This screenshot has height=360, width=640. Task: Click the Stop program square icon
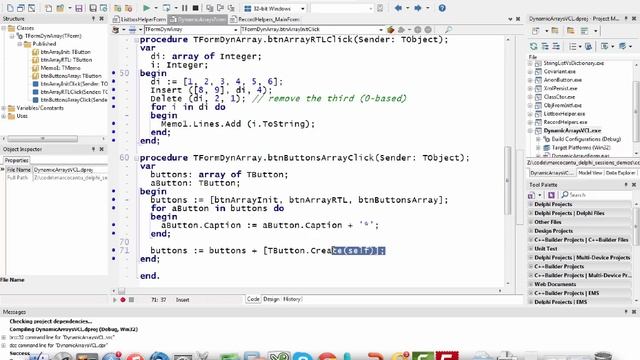click(x=196, y=8)
